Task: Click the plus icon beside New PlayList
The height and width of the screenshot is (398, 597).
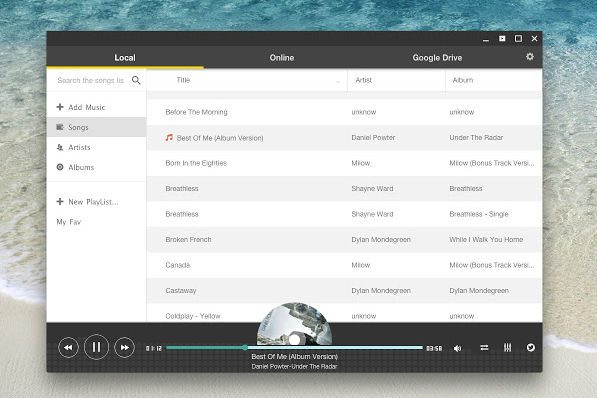Action: (x=60, y=201)
